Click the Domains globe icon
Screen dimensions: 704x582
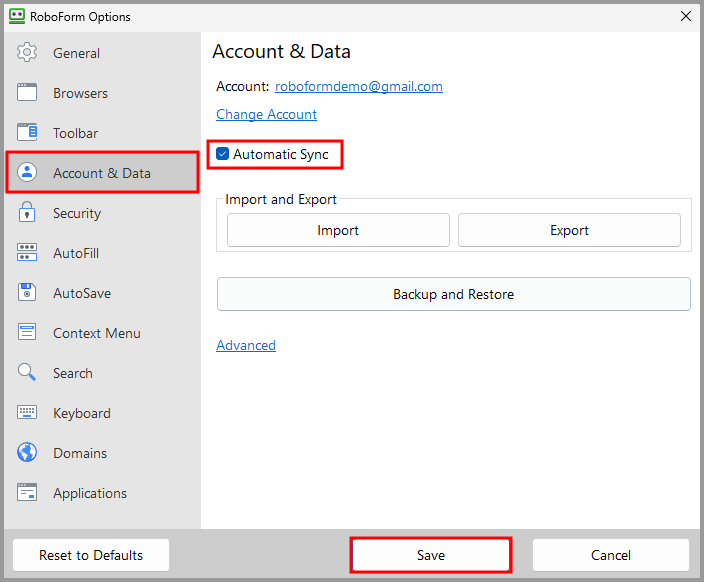pos(27,452)
